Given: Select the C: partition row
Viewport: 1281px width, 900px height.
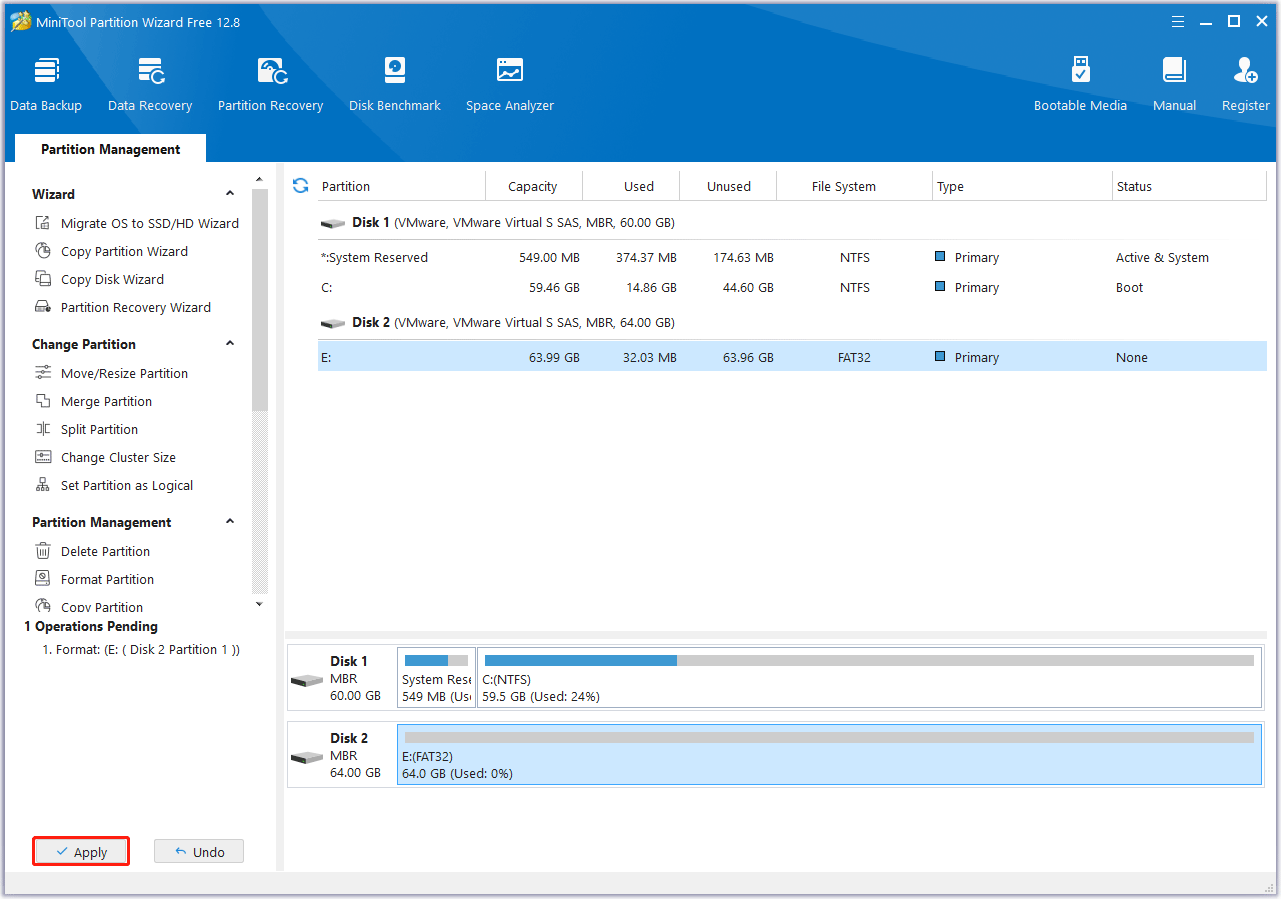Looking at the screenshot, I should [x=792, y=287].
